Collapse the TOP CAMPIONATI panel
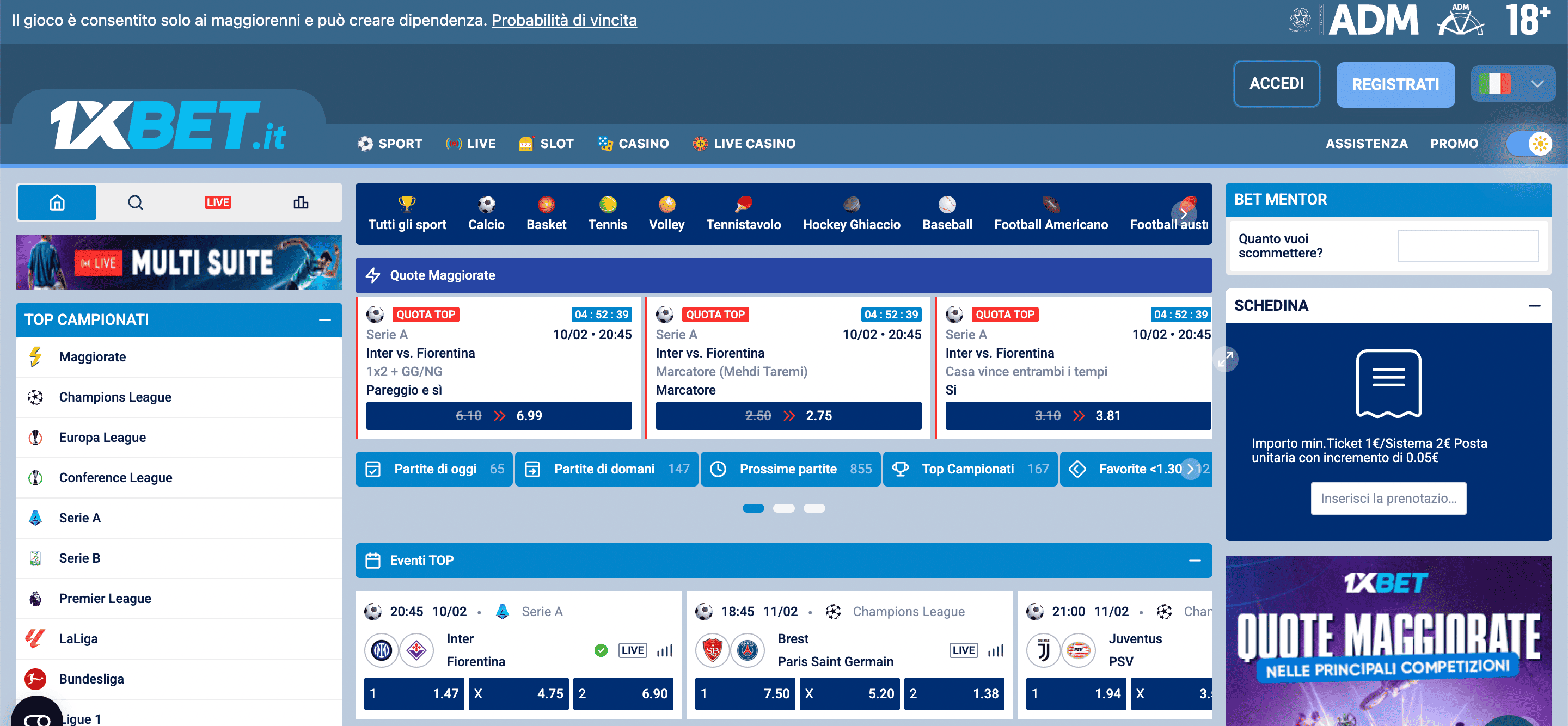Viewport: 1568px width, 726px height. [326, 319]
